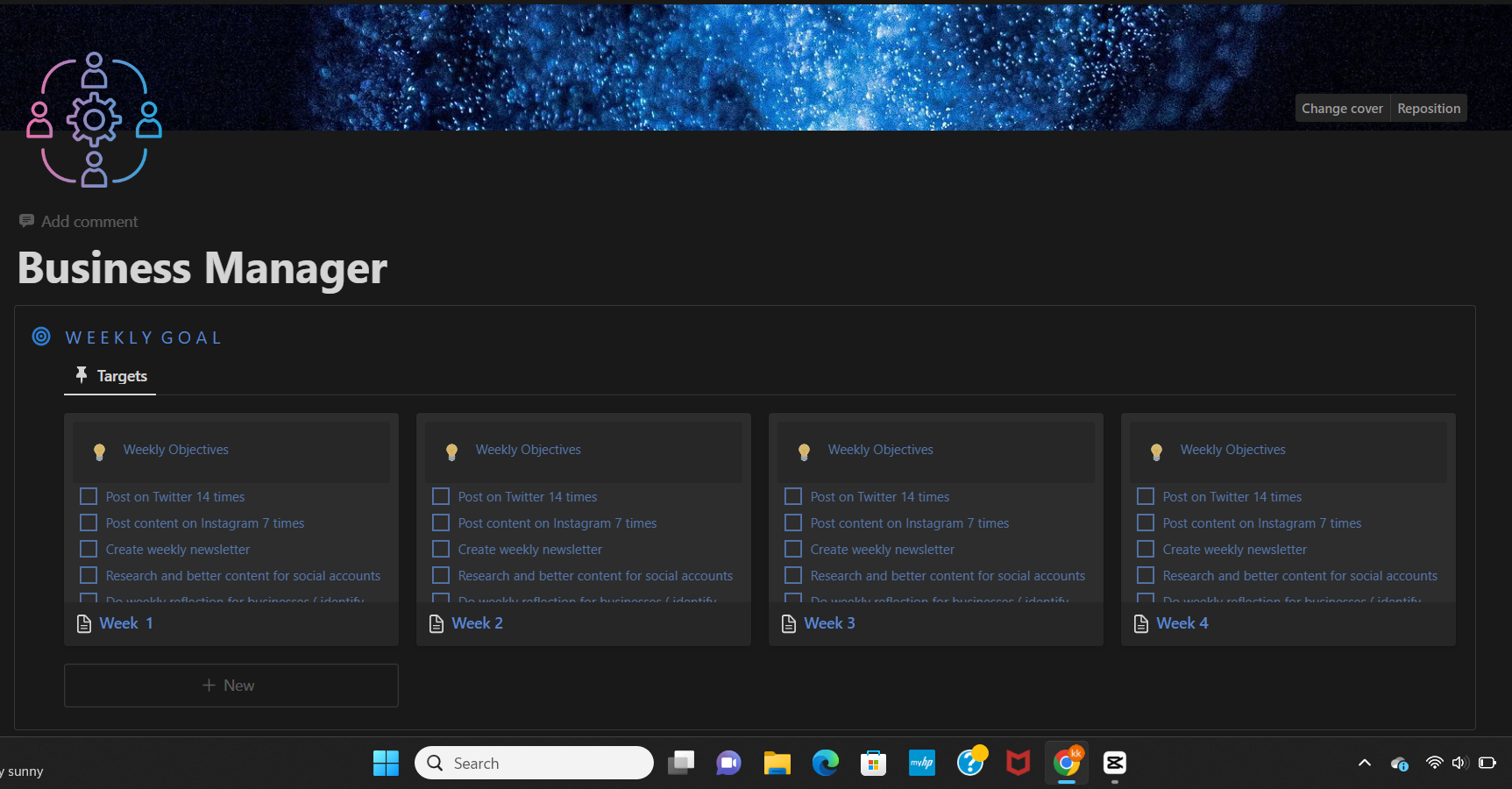
Task: Open the Week 1 page
Action: tap(126, 623)
